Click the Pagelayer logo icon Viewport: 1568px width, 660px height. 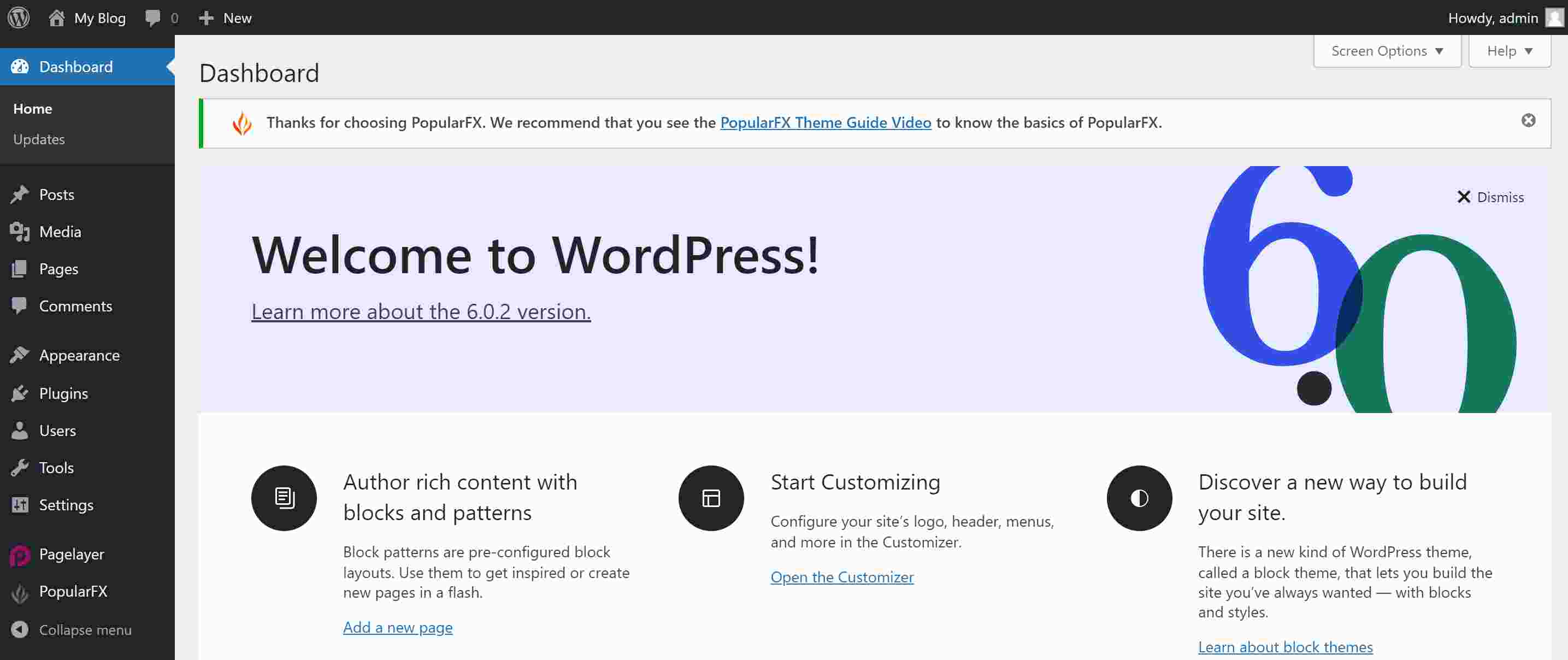(20, 555)
